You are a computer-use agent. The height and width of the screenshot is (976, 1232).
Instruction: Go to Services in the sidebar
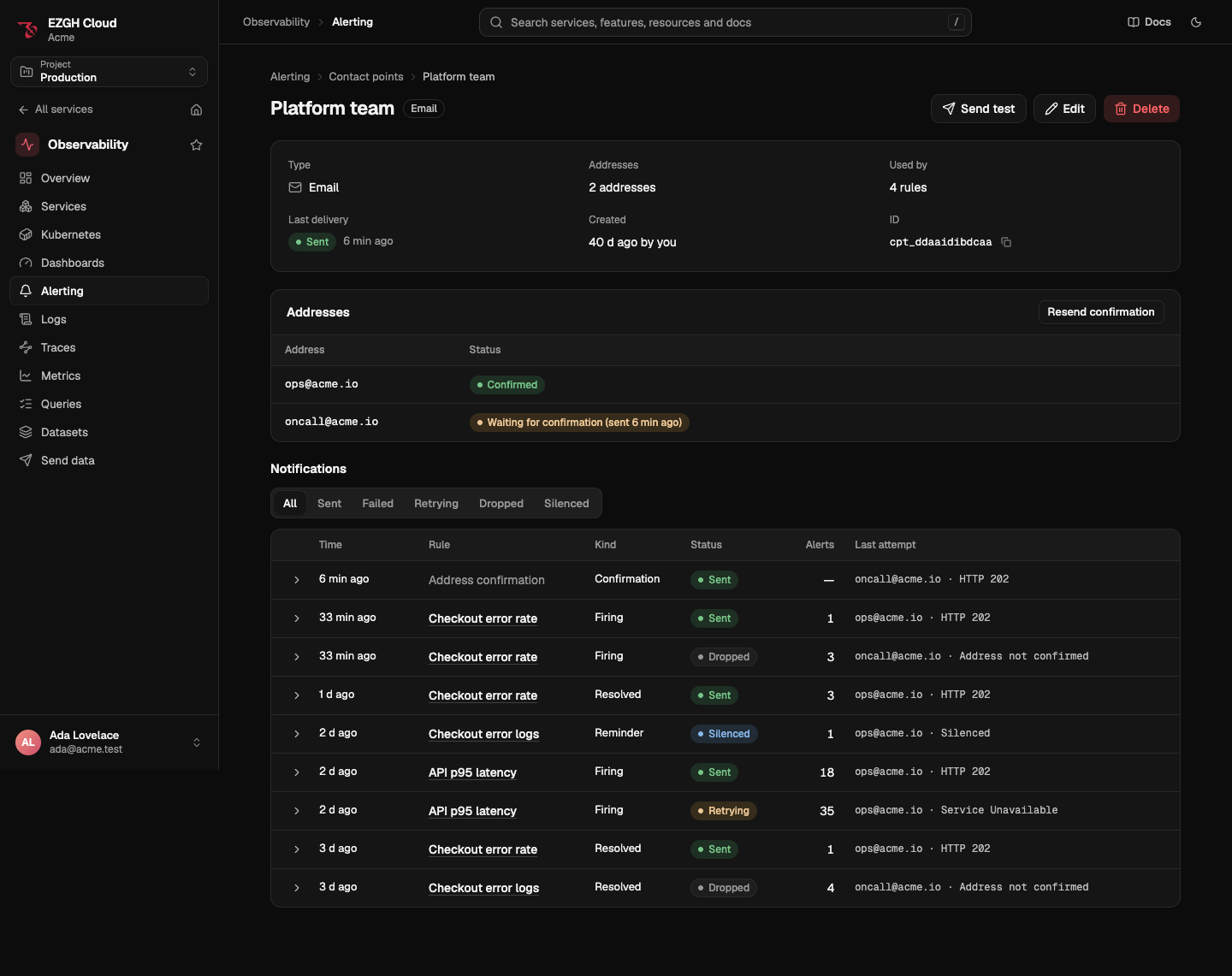click(x=109, y=206)
